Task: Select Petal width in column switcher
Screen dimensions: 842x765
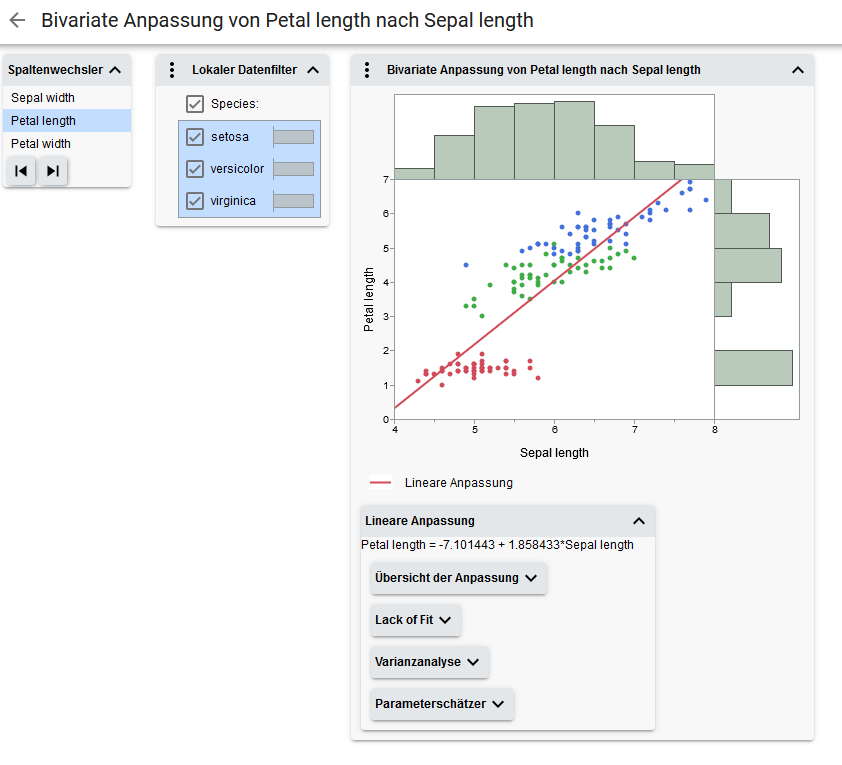Action: coord(41,144)
